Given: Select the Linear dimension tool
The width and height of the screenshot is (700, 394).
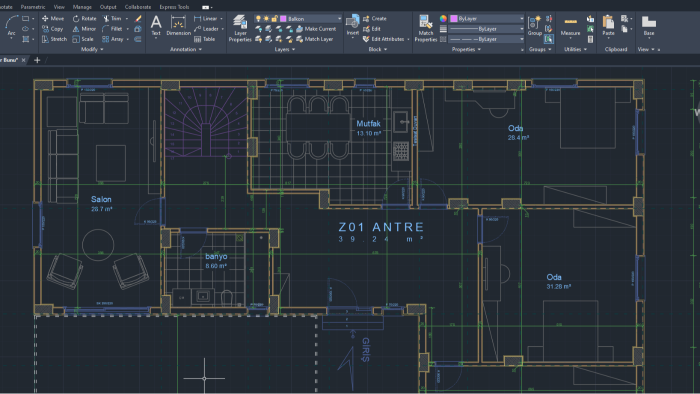Looking at the screenshot, I should click(205, 18).
